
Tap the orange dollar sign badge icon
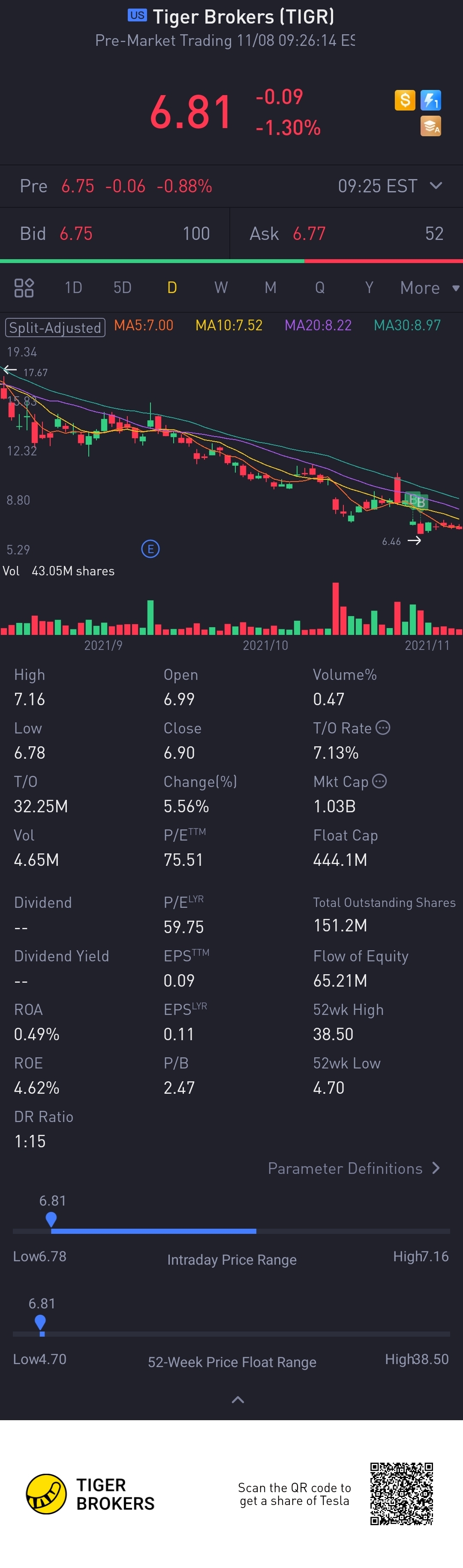(405, 100)
